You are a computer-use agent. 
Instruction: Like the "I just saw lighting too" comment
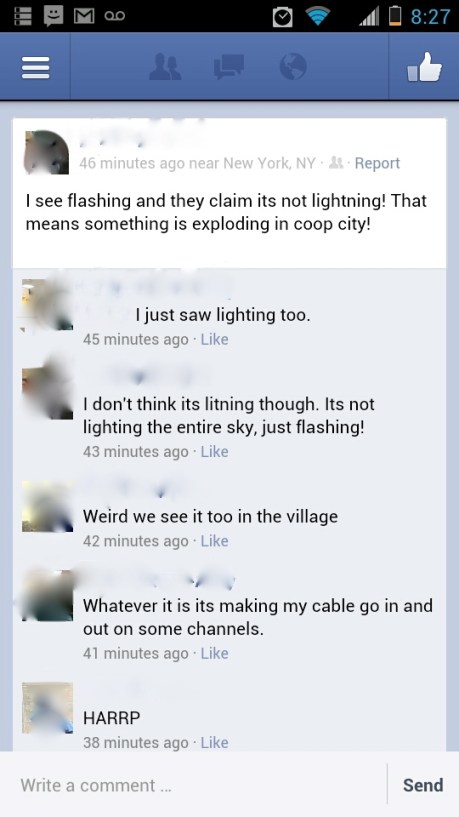pyautogui.click(x=215, y=339)
